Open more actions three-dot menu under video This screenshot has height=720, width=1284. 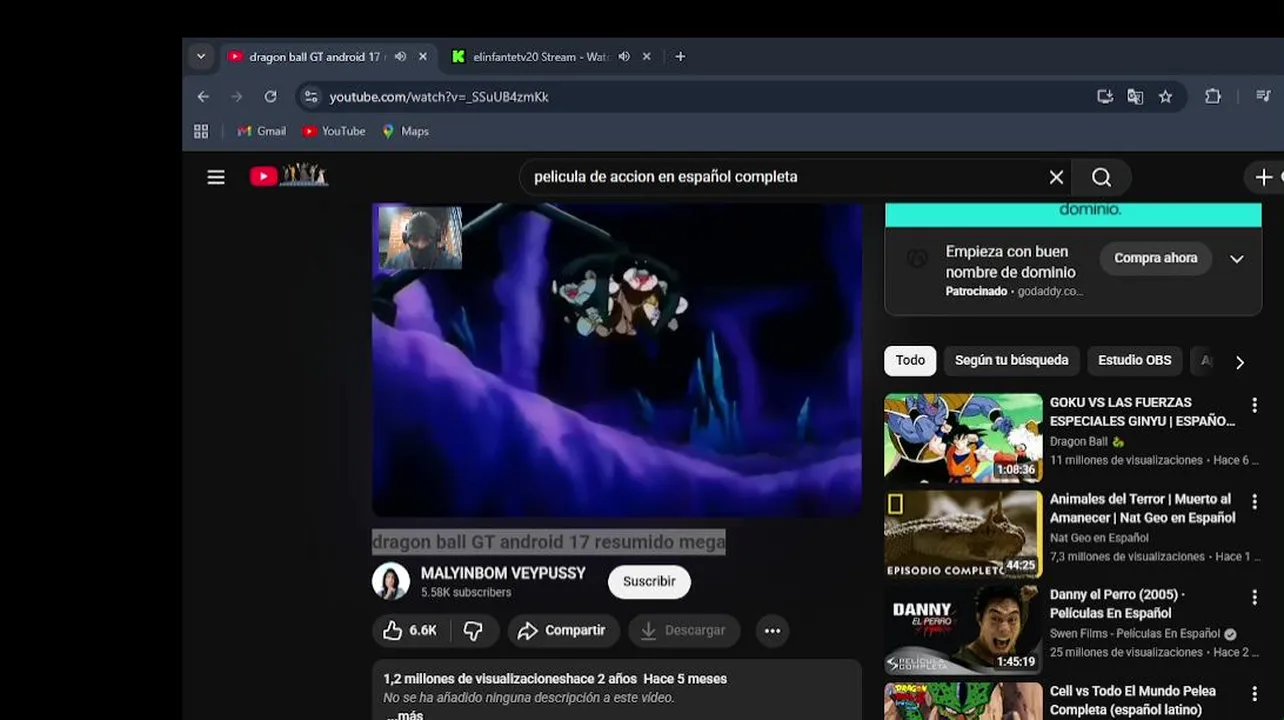pyautogui.click(x=772, y=630)
